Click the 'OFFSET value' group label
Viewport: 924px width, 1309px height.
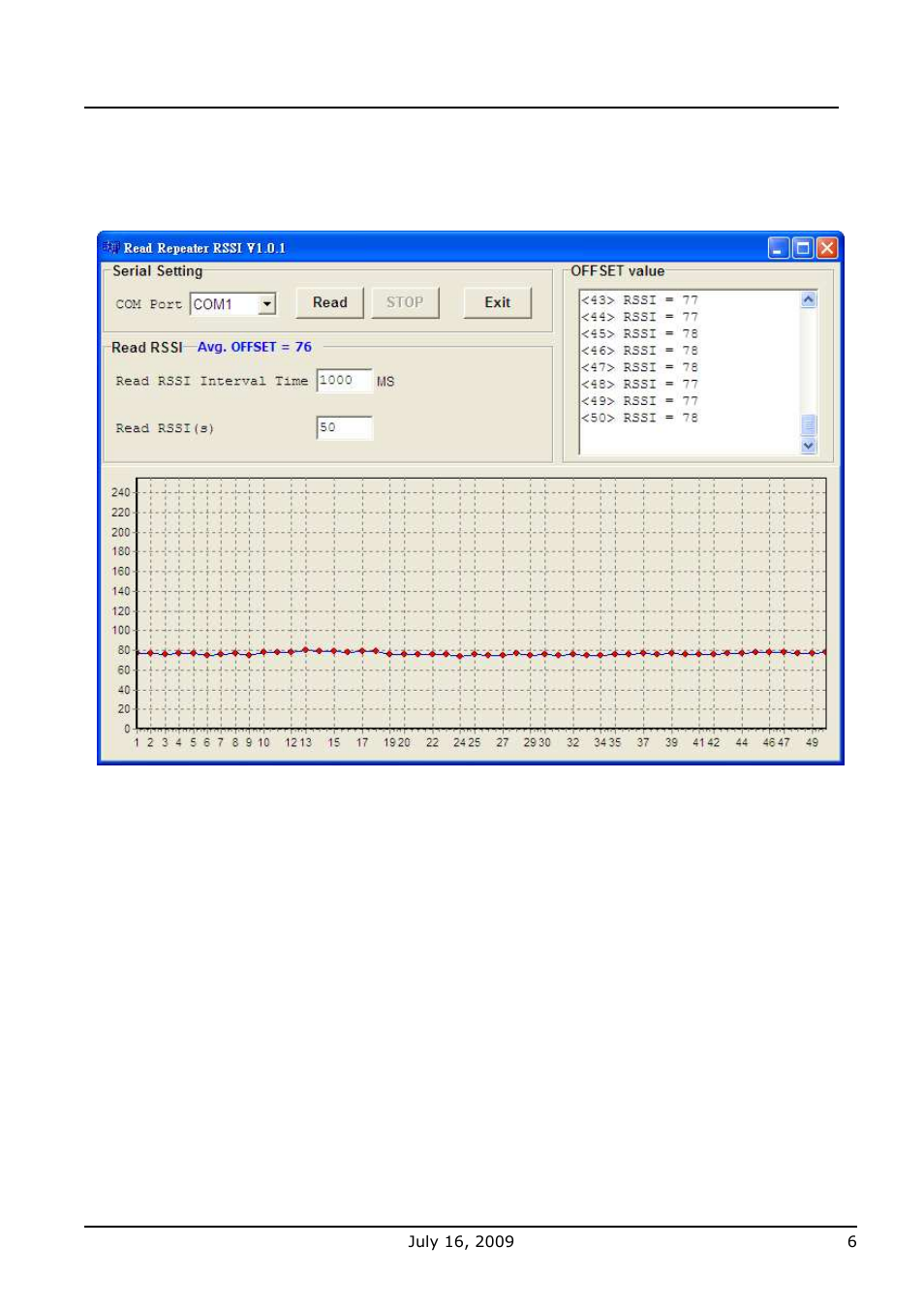coord(618,271)
